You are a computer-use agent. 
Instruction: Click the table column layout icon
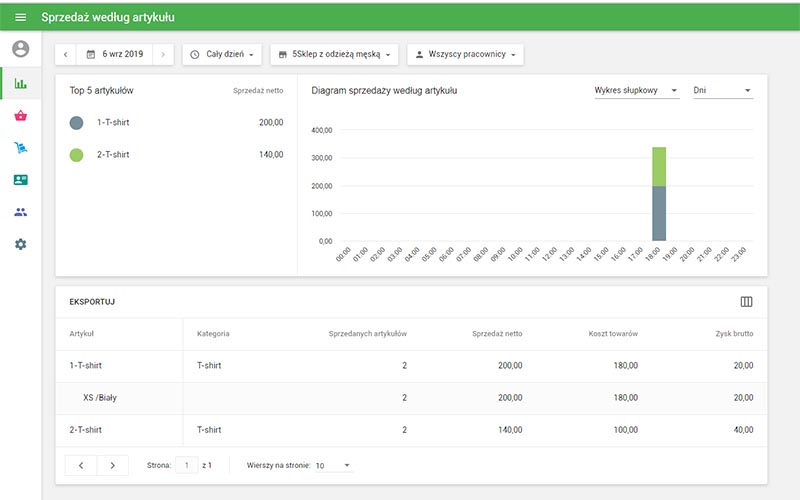pyautogui.click(x=746, y=302)
